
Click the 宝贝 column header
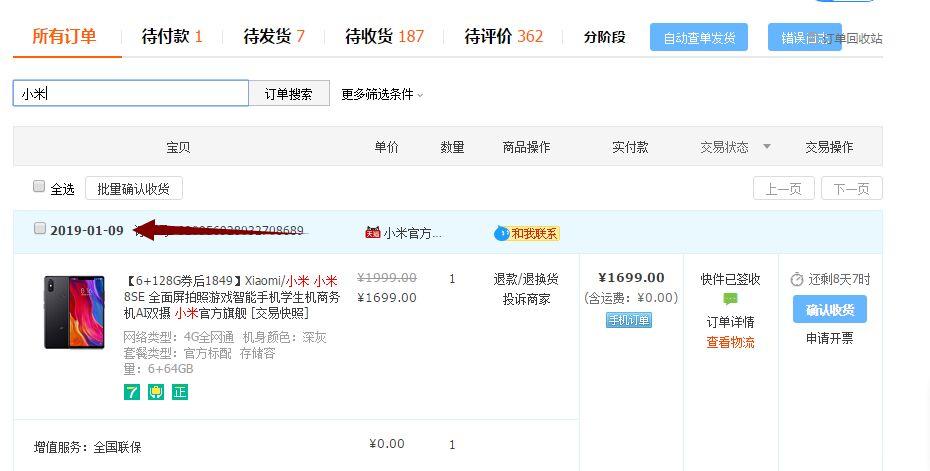tap(178, 147)
